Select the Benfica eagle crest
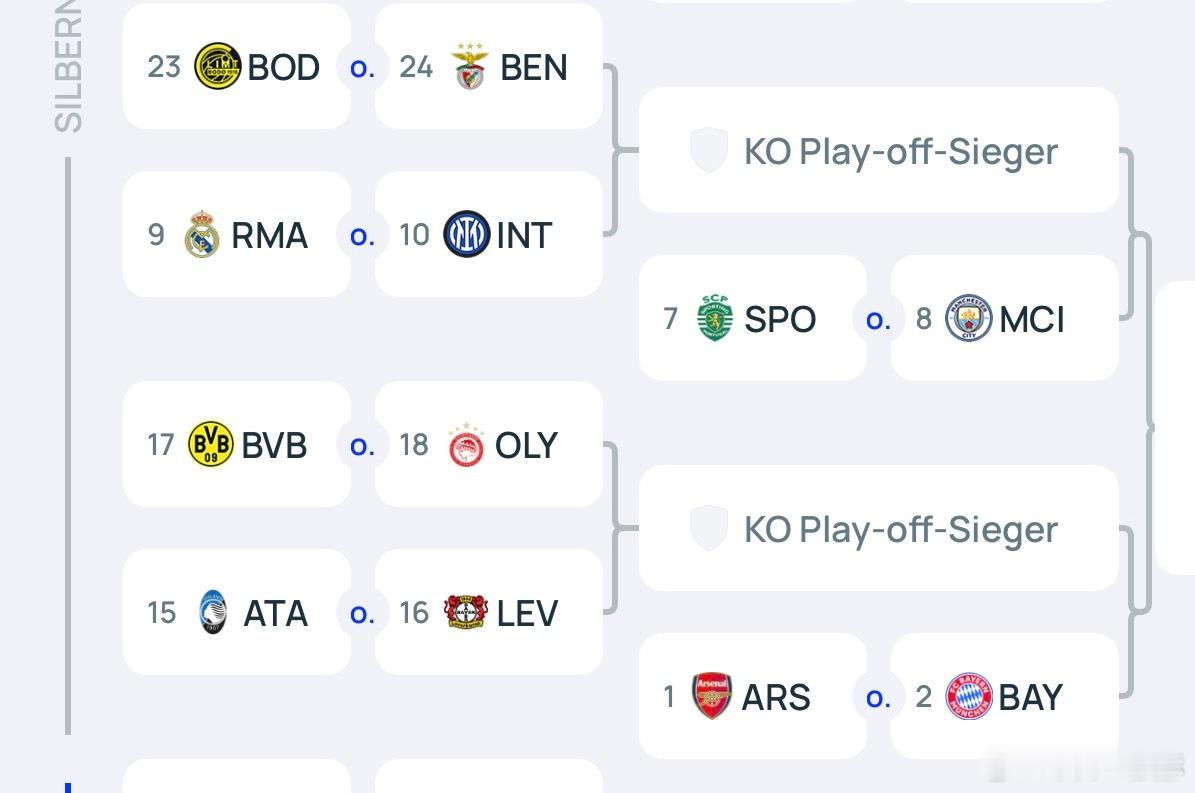 tap(469, 67)
